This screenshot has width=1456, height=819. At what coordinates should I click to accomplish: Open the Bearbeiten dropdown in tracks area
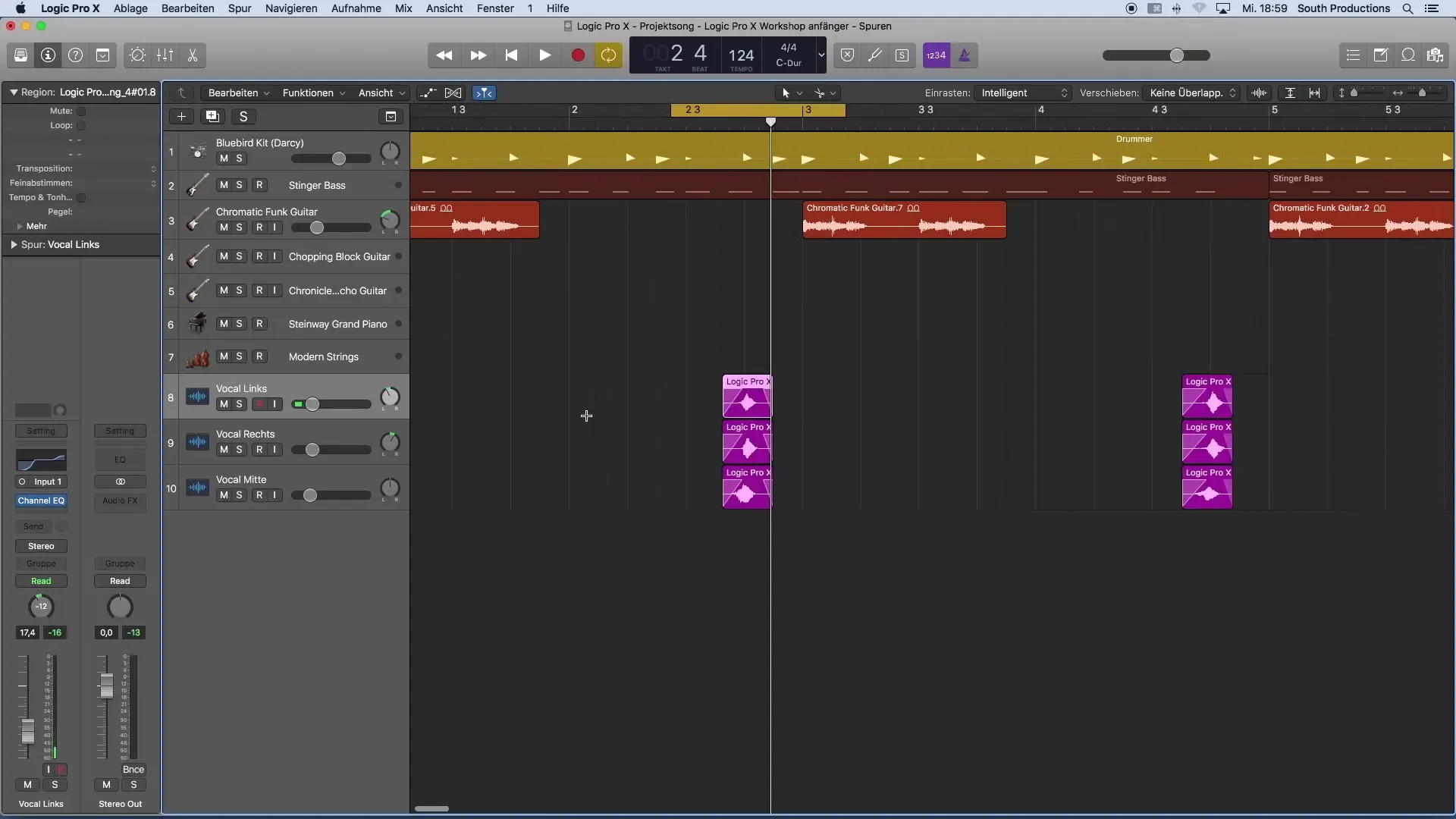point(238,93)
